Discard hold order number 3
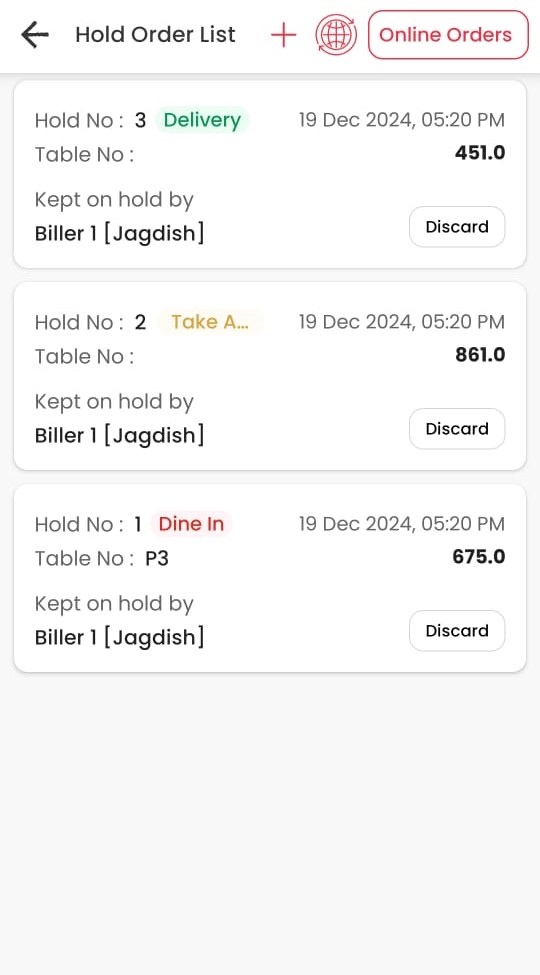Image resolution: width=540 pixels, height=975 pixels. point(457,227)
